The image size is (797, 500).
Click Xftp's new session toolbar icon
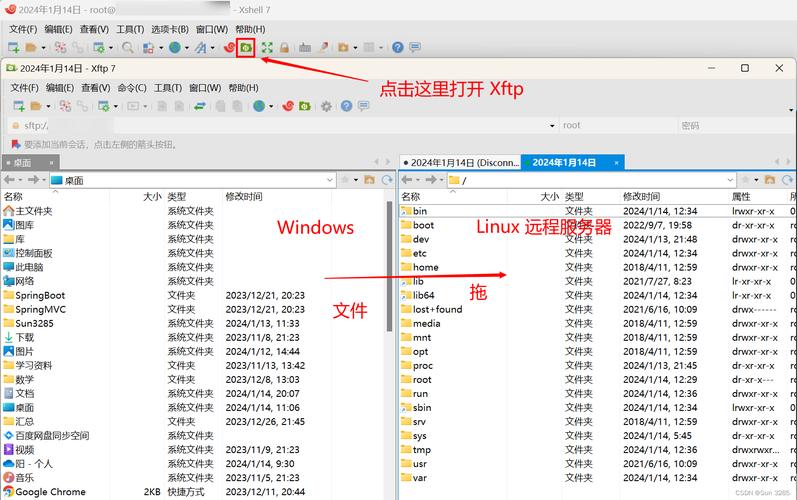tap(19, 106)
